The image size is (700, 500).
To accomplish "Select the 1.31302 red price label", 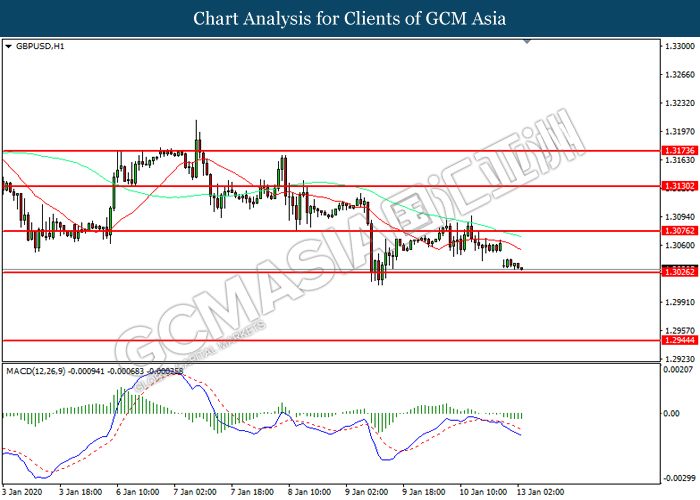I will click(679, 186).
